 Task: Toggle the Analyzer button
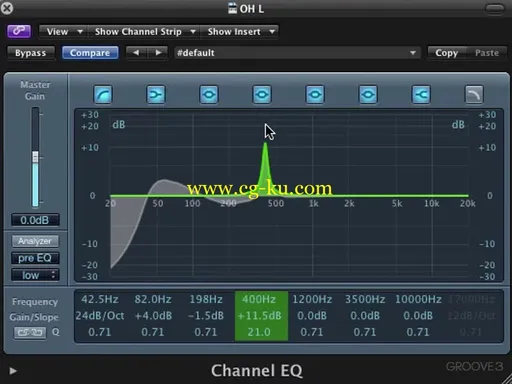35,241
